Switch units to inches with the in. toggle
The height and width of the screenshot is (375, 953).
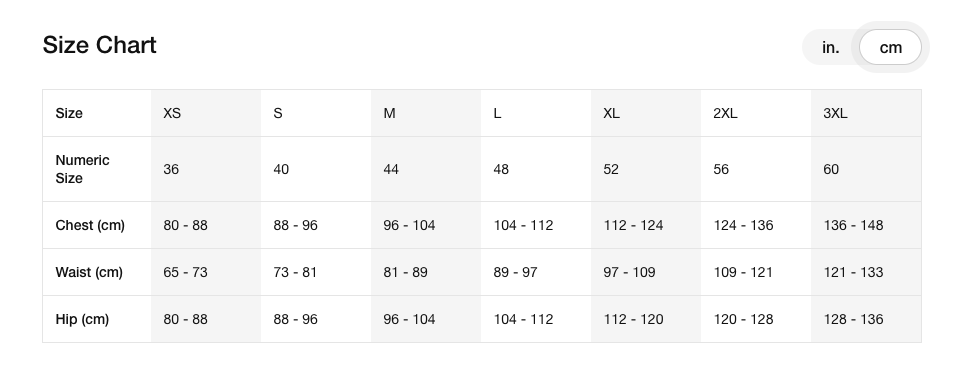(x=830, y=47)
